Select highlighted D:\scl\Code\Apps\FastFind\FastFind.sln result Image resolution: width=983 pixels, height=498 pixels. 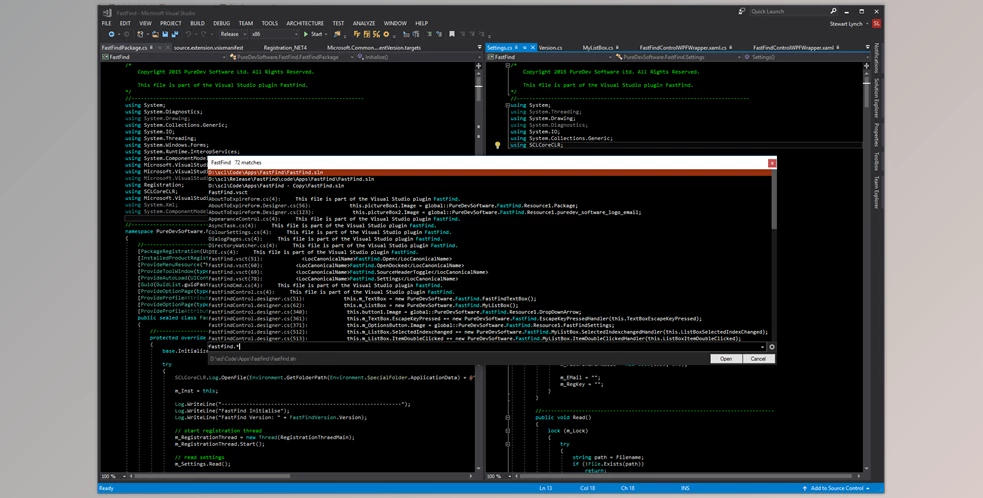click(489, 172)
